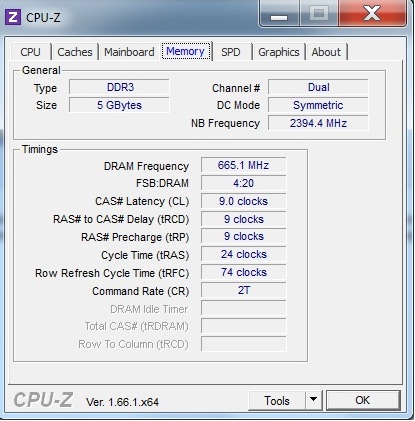
Task: Open the Caches tab
Action: click(75, 52)
